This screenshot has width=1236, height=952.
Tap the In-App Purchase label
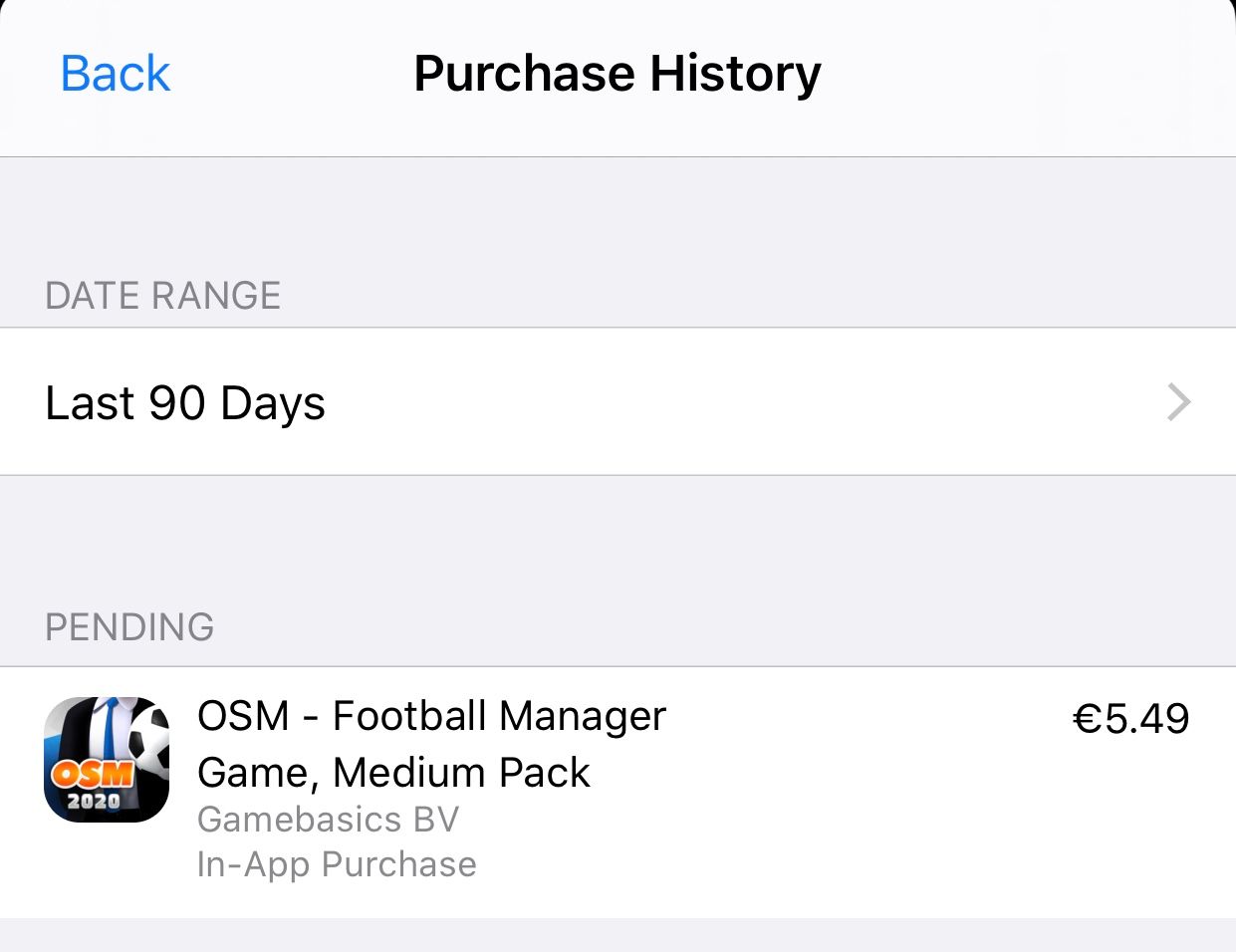tap(337, 864)
